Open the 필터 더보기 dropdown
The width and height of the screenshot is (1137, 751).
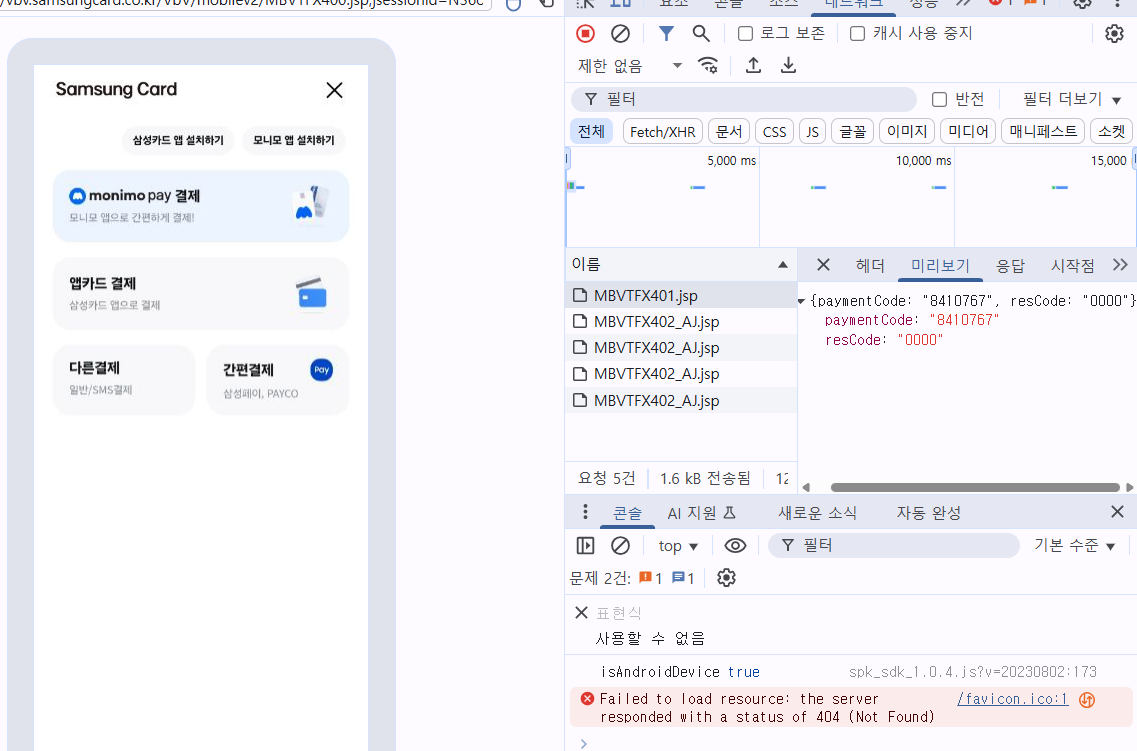click(1071, 99)
